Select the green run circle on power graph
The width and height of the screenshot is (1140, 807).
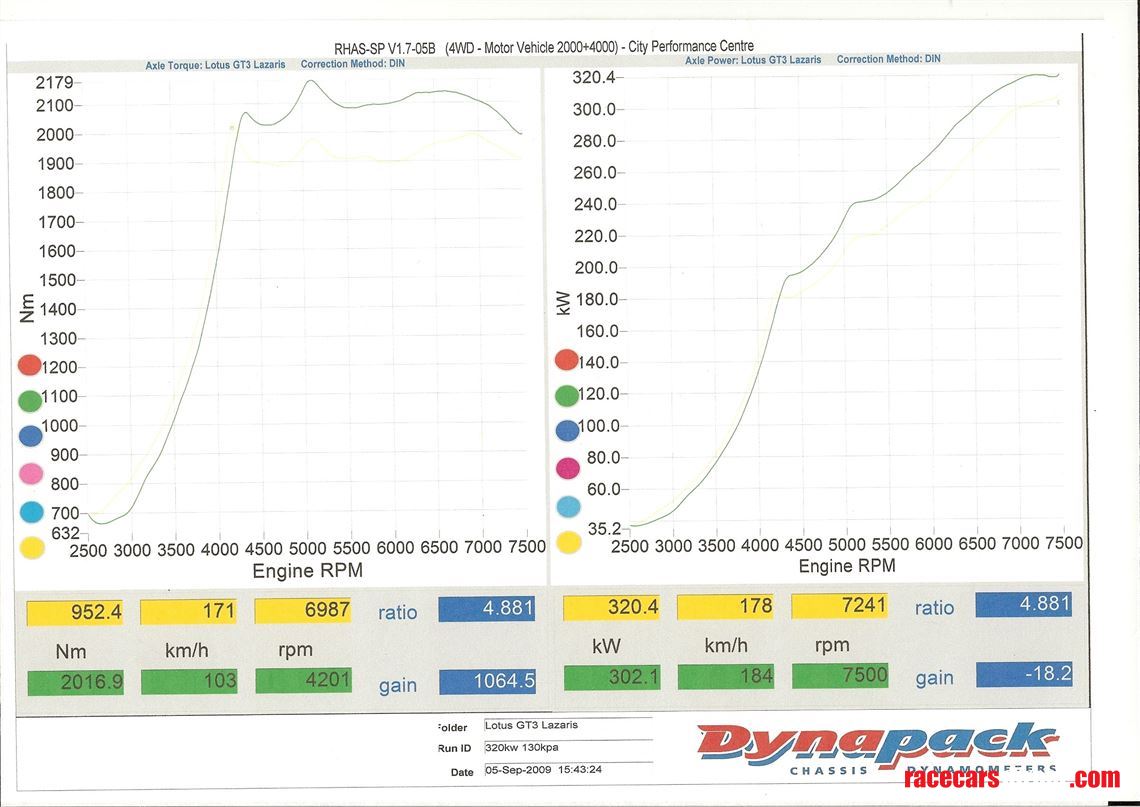point(567,395)
